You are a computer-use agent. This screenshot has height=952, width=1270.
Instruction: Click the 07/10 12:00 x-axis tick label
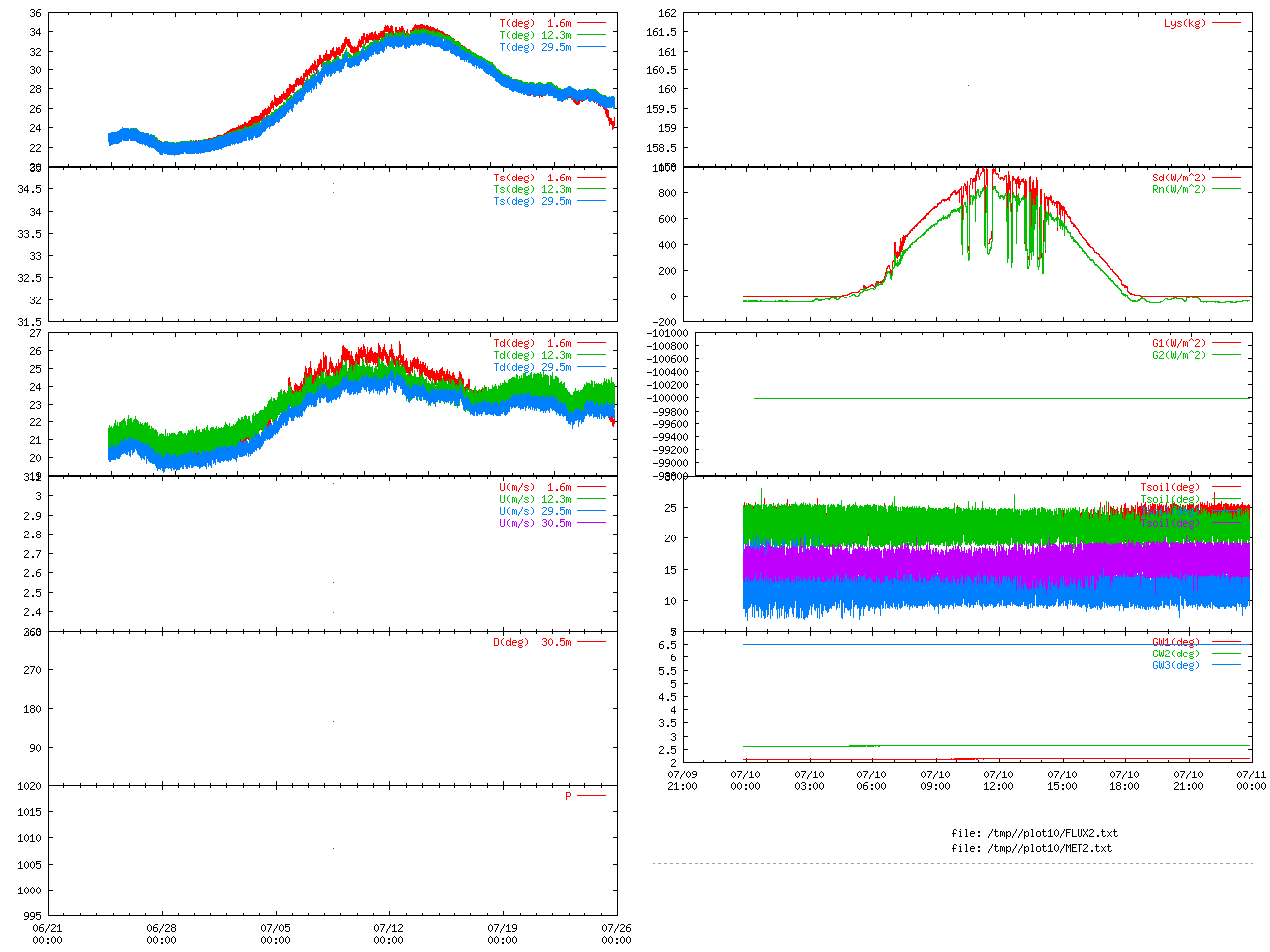click(x=998, y=780)
